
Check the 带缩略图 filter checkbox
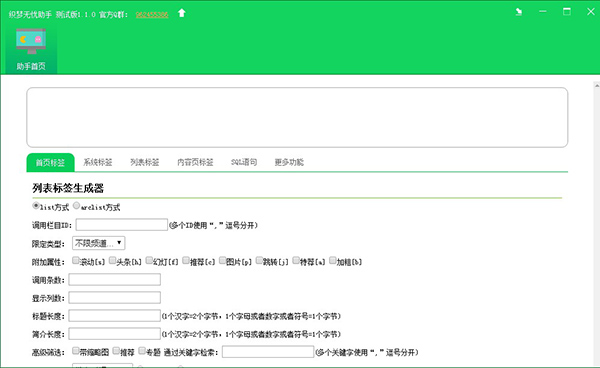tap(76, 350)
